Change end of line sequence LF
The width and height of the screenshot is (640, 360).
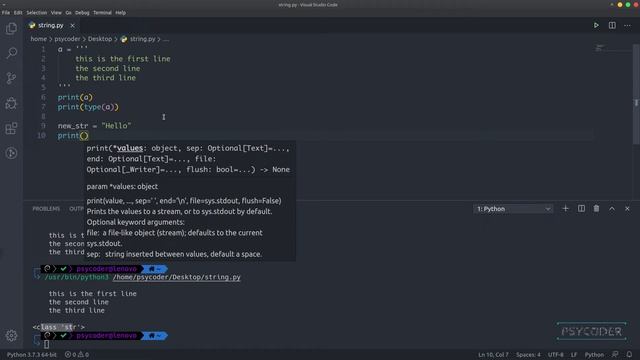pos(574,355)
